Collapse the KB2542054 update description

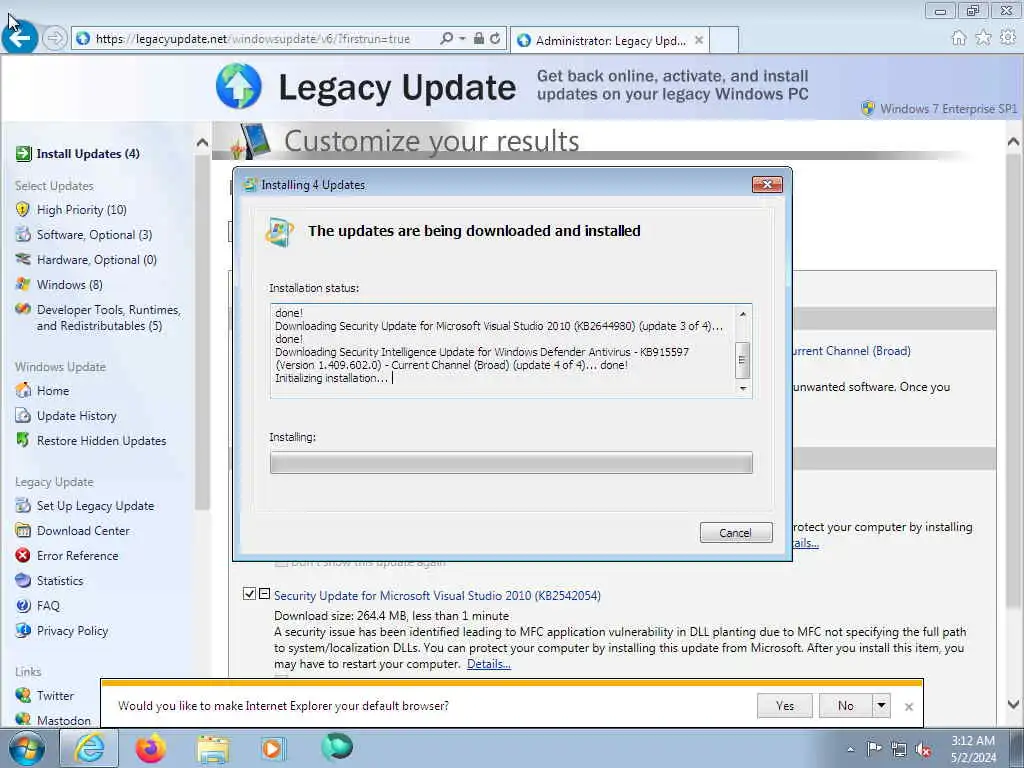264,594
